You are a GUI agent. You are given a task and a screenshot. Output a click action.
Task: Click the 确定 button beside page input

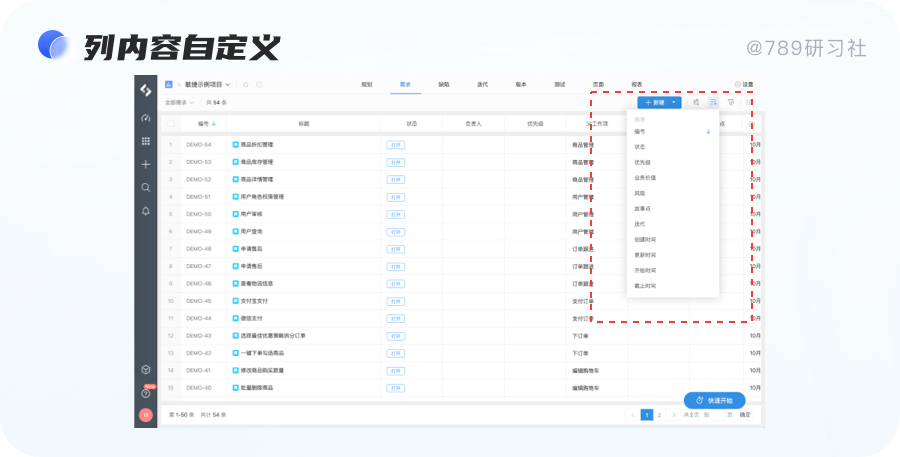point(745,415)
